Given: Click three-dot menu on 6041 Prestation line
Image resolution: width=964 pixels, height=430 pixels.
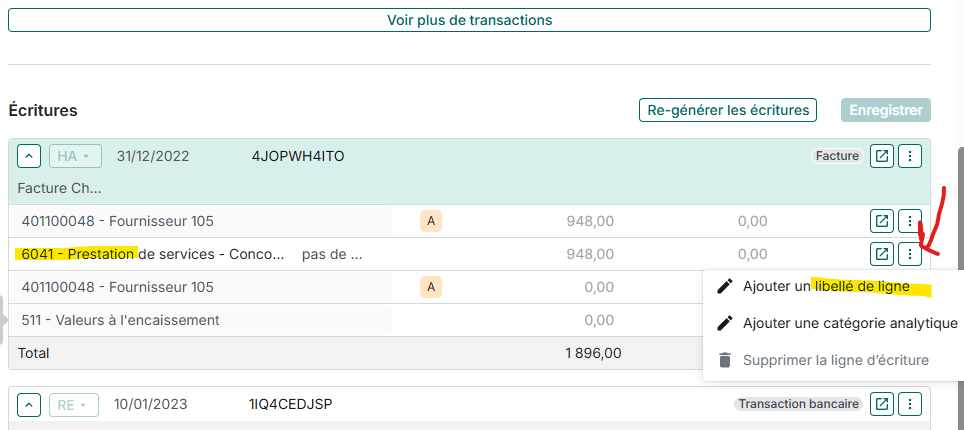Looking at the screenshot, I should (910, 254).
